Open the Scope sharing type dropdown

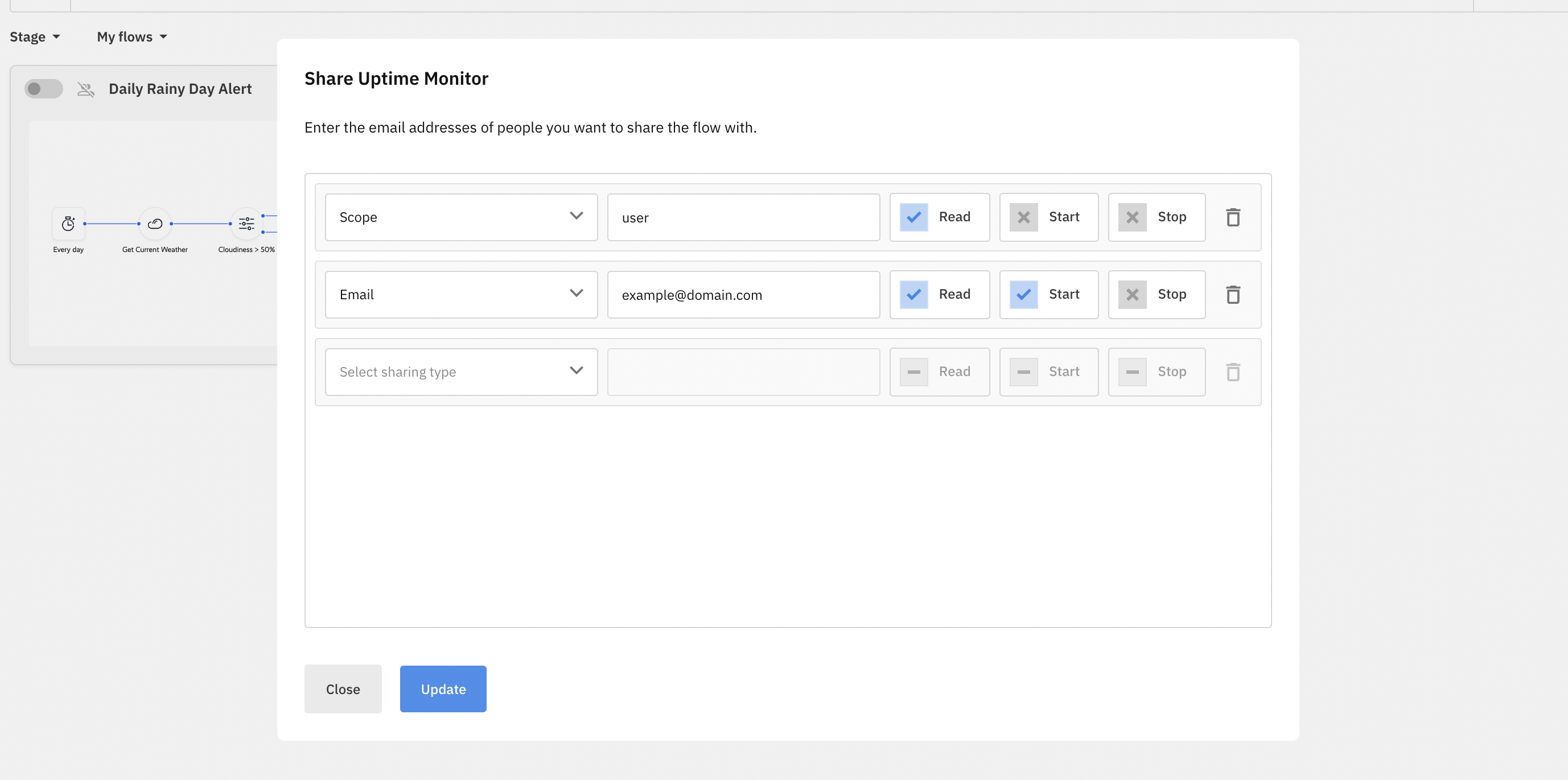pyautogui.click(x=461, y=217)
